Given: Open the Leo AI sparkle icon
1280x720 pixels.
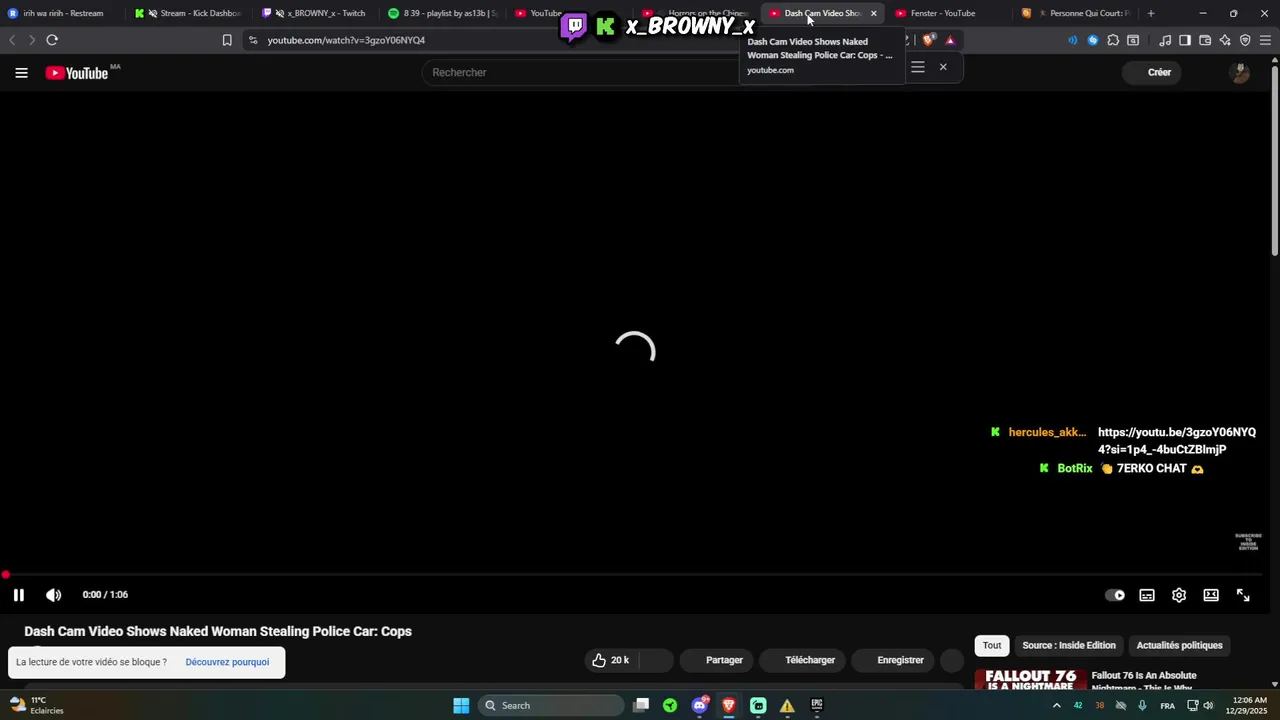Looking at the screenshot, I should tap(1225, 40).
